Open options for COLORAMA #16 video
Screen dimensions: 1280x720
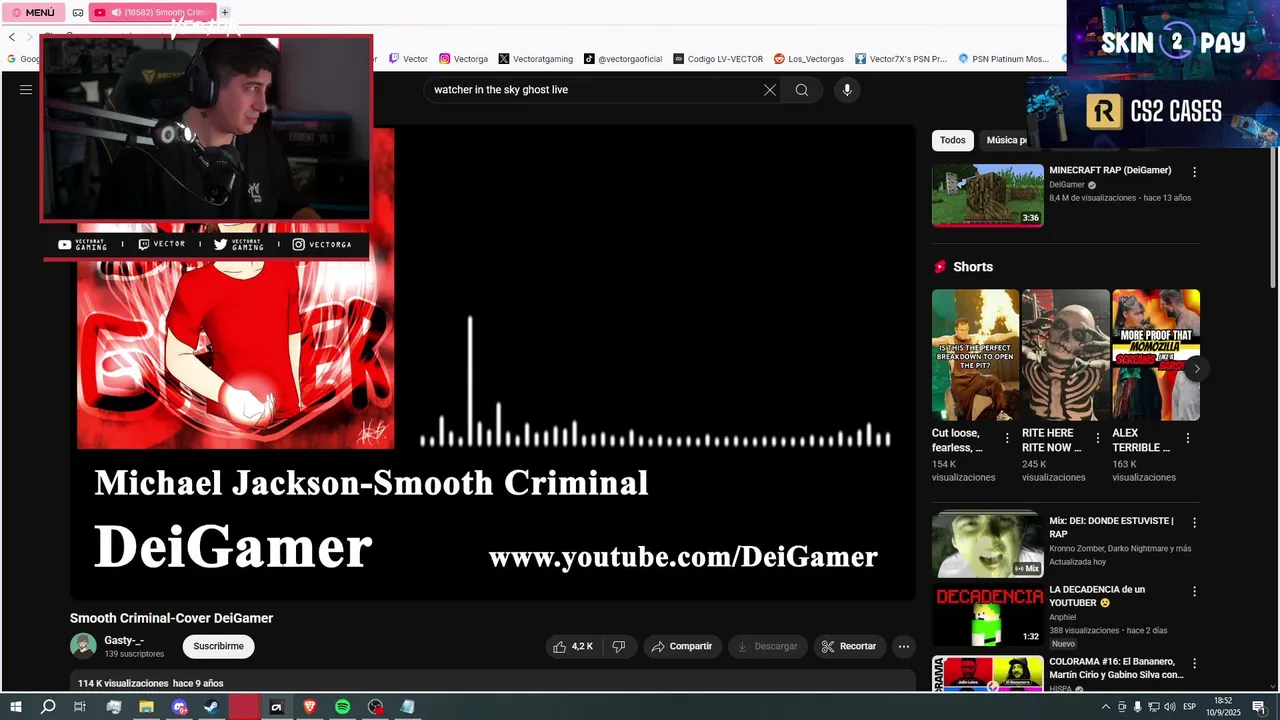click(x=1194, y=664)
